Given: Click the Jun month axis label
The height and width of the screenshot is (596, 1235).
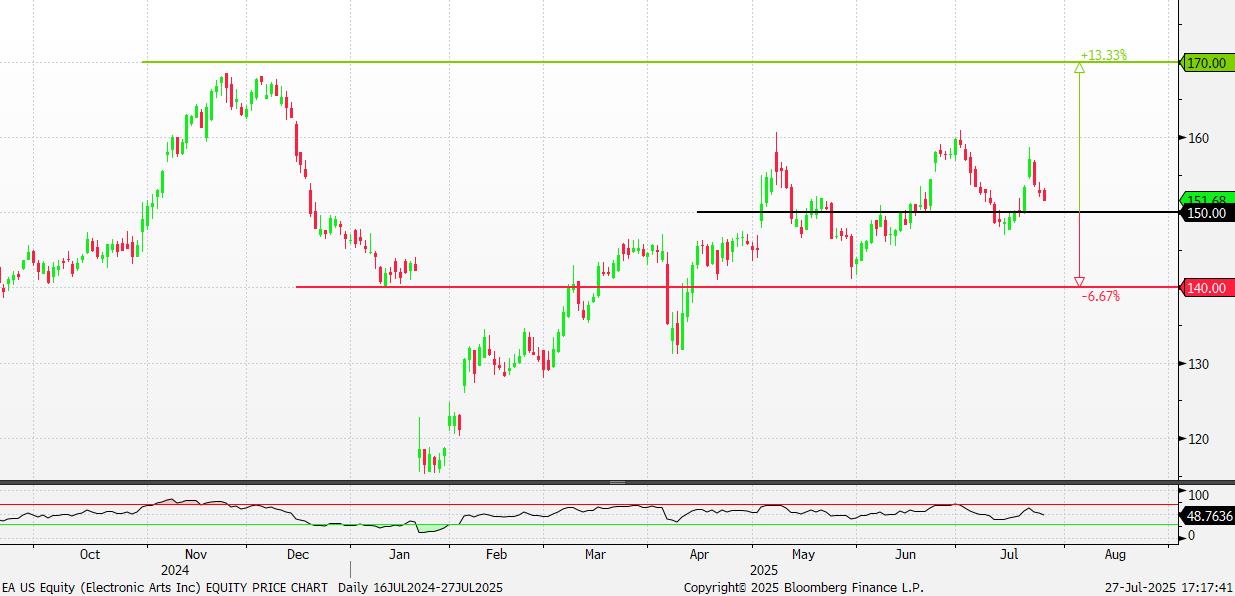Looking at the screenshot, I should point(906,554).
